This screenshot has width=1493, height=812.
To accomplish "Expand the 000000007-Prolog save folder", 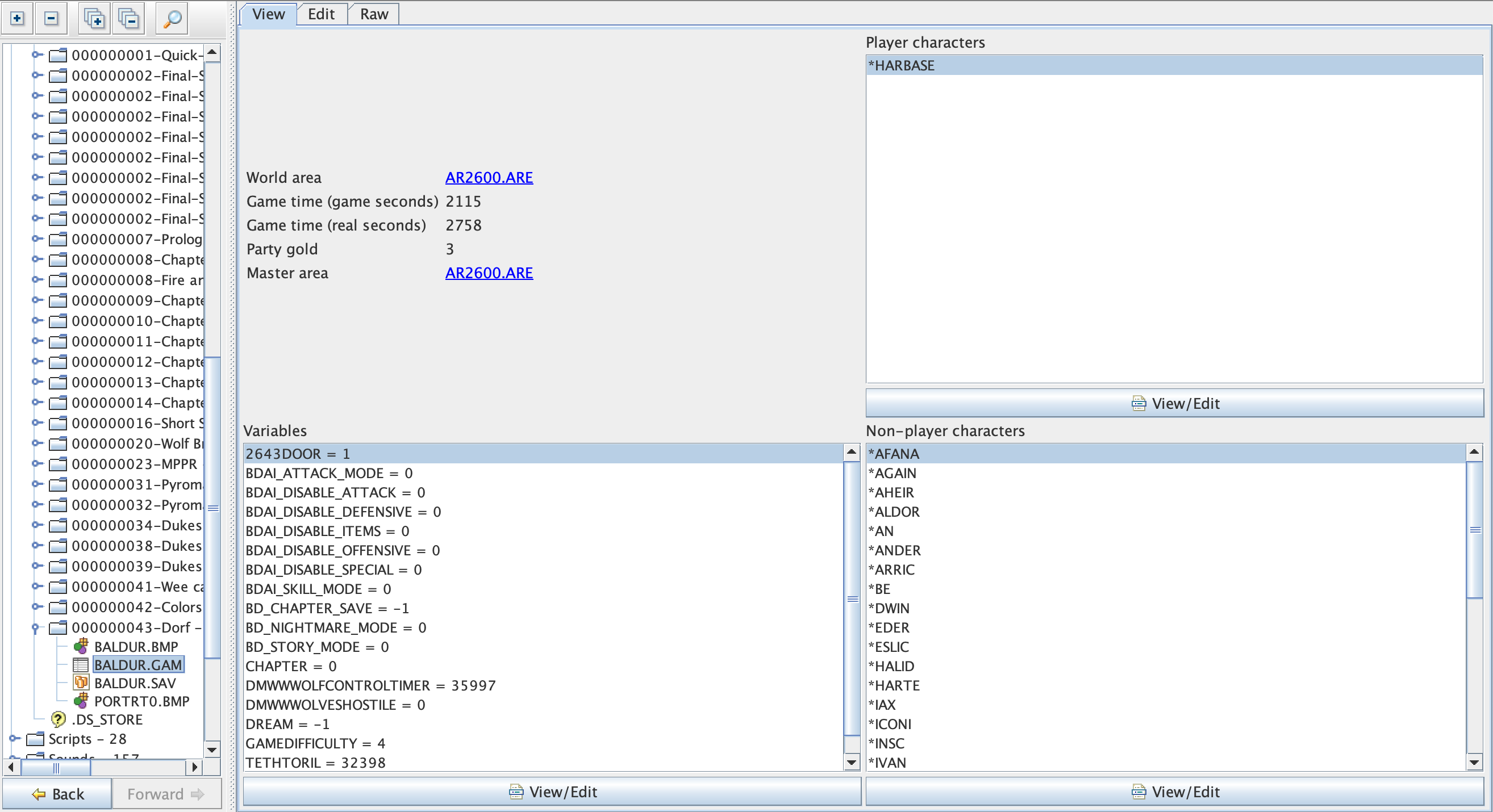I will coord(37,238).
